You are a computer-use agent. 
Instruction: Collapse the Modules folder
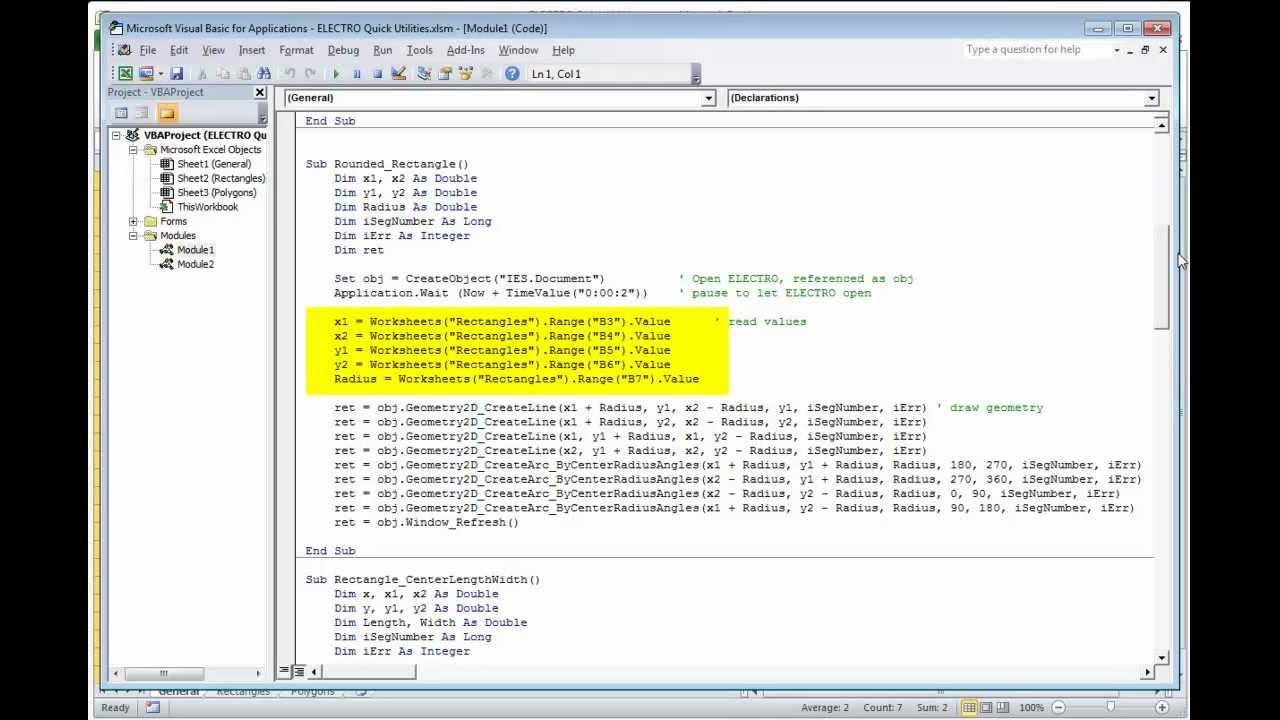click(133, 236)
